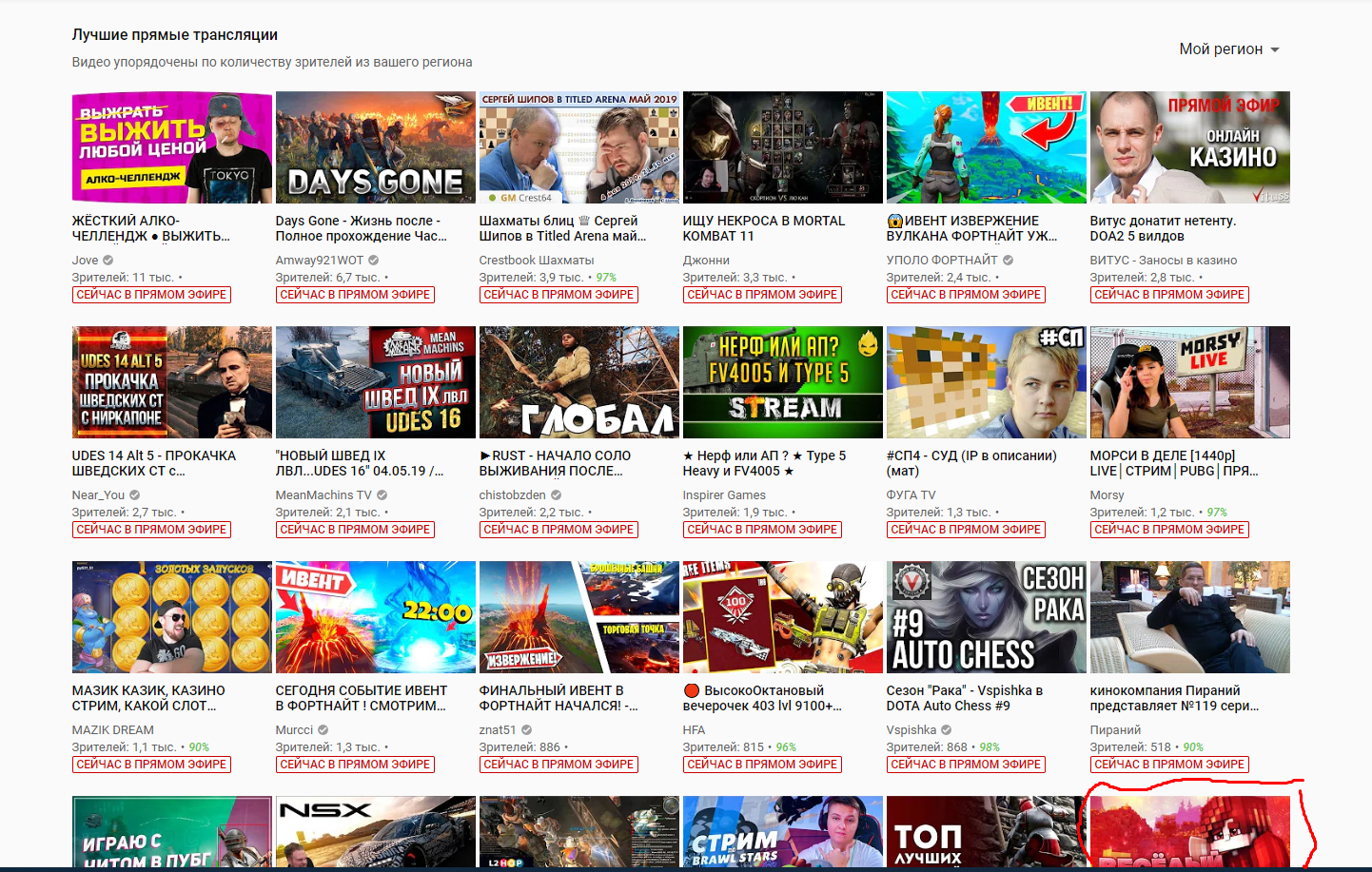Click the verified checkmark beside chistobzden
The image size is (1372, 872).
[x=557, y=495]
